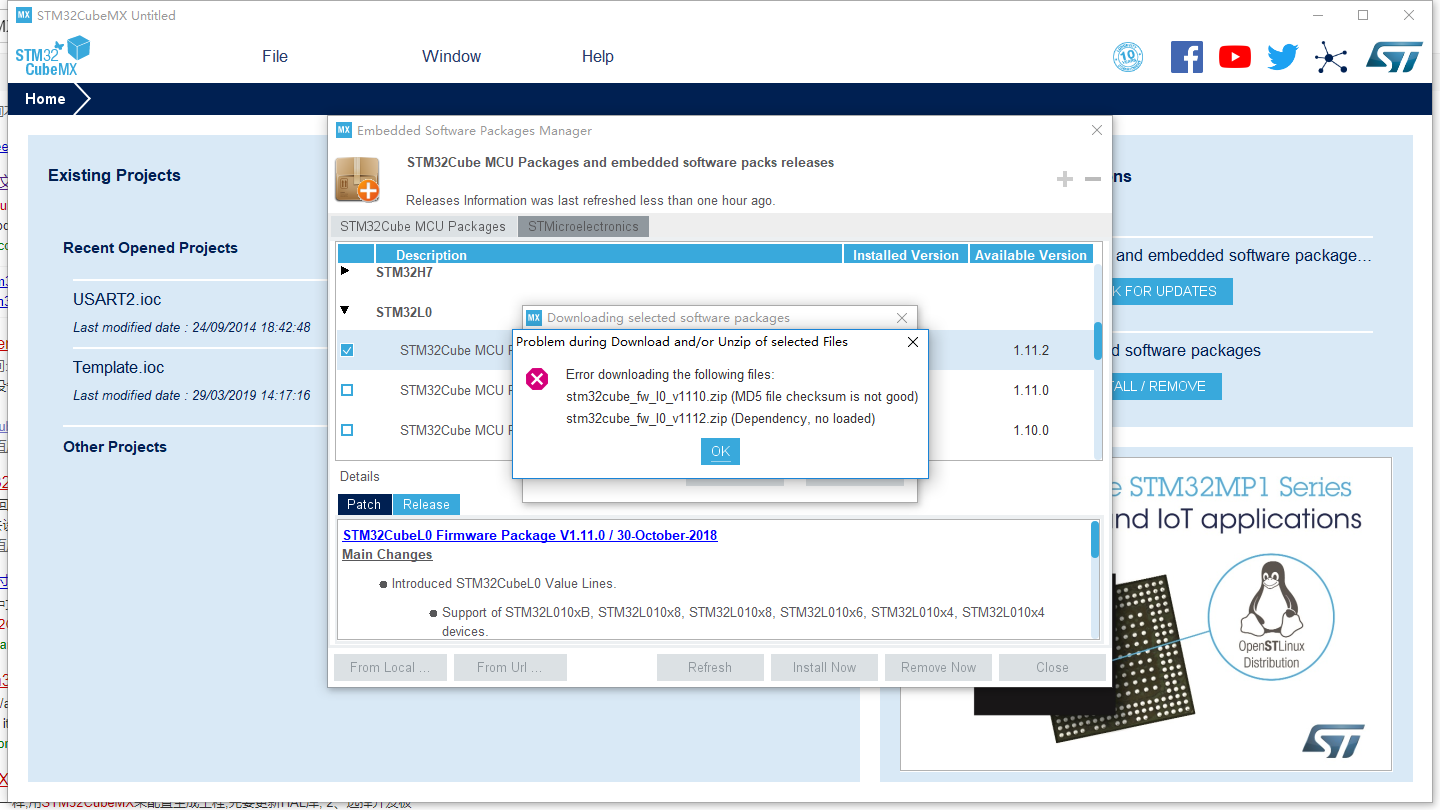1440x810 pixels.
Task: Click the minus collapse-all icon in package manager
Action: point(1093,179)
